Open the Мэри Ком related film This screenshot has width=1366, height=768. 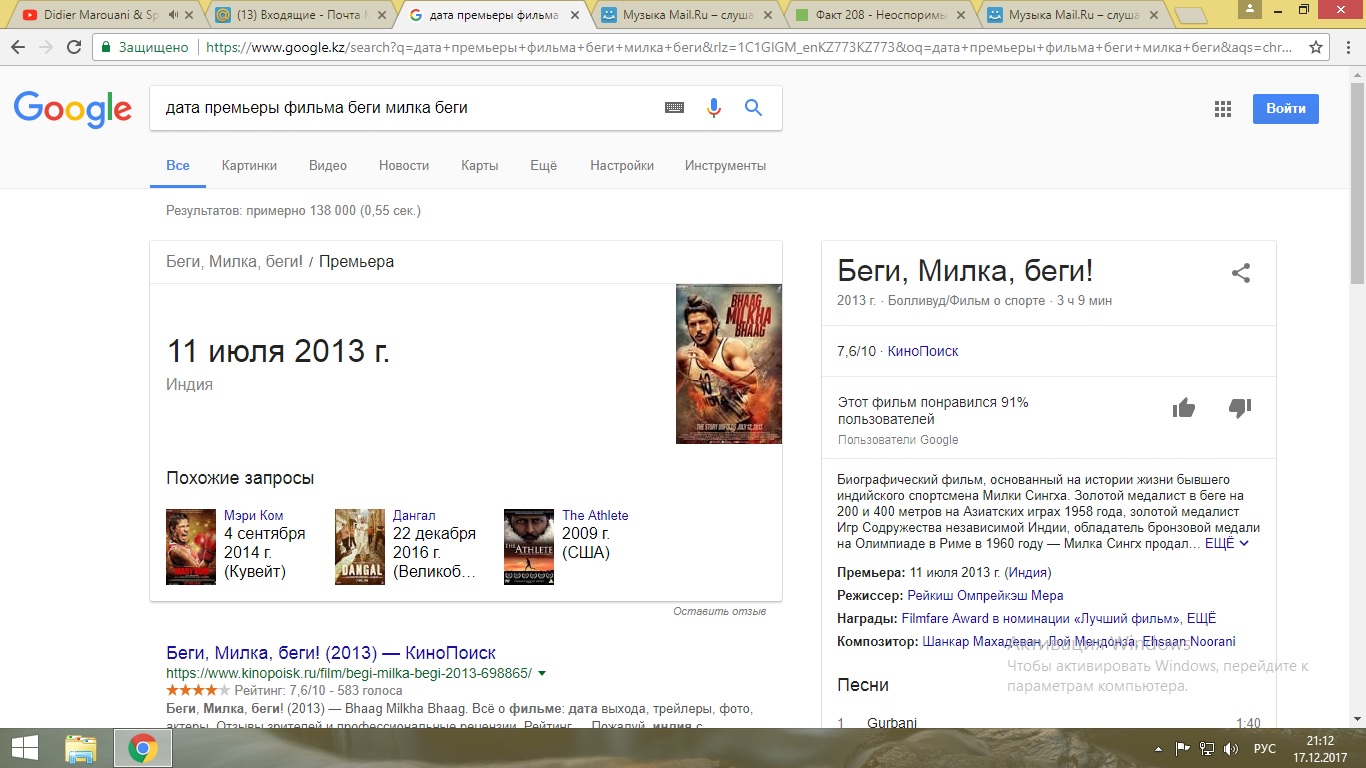(254, 515)
